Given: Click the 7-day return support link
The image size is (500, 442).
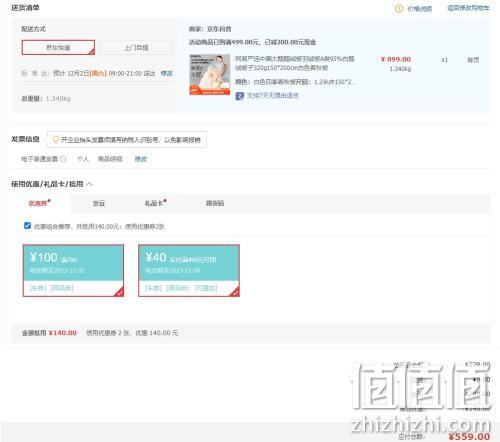Looking at the screenshot, I should point(273,96).
